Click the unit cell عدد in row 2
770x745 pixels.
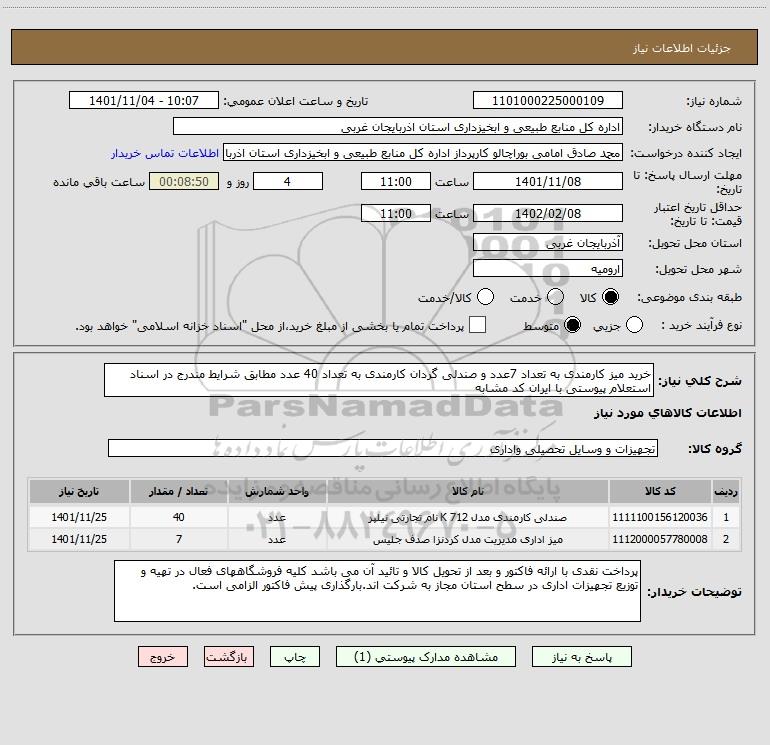277,539
